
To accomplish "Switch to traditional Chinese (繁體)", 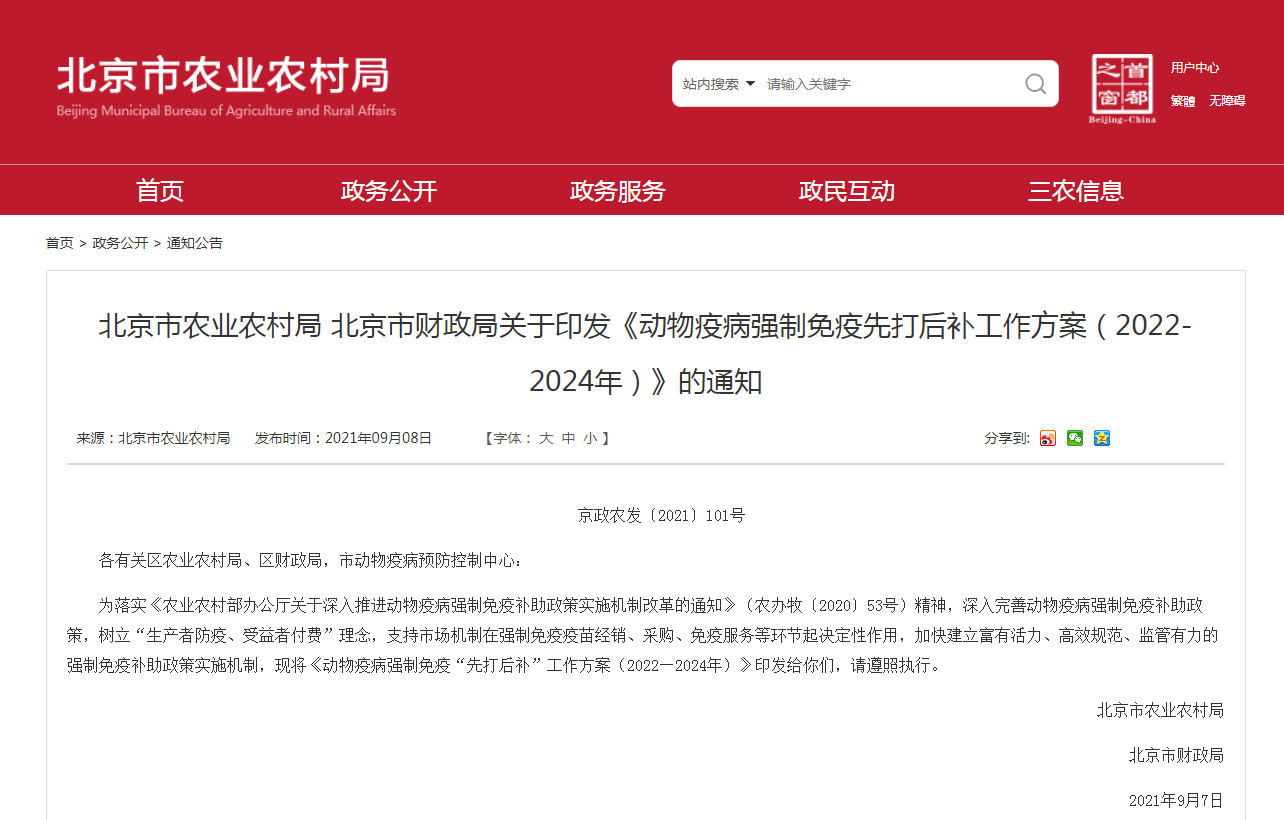I will (1183, 101).
